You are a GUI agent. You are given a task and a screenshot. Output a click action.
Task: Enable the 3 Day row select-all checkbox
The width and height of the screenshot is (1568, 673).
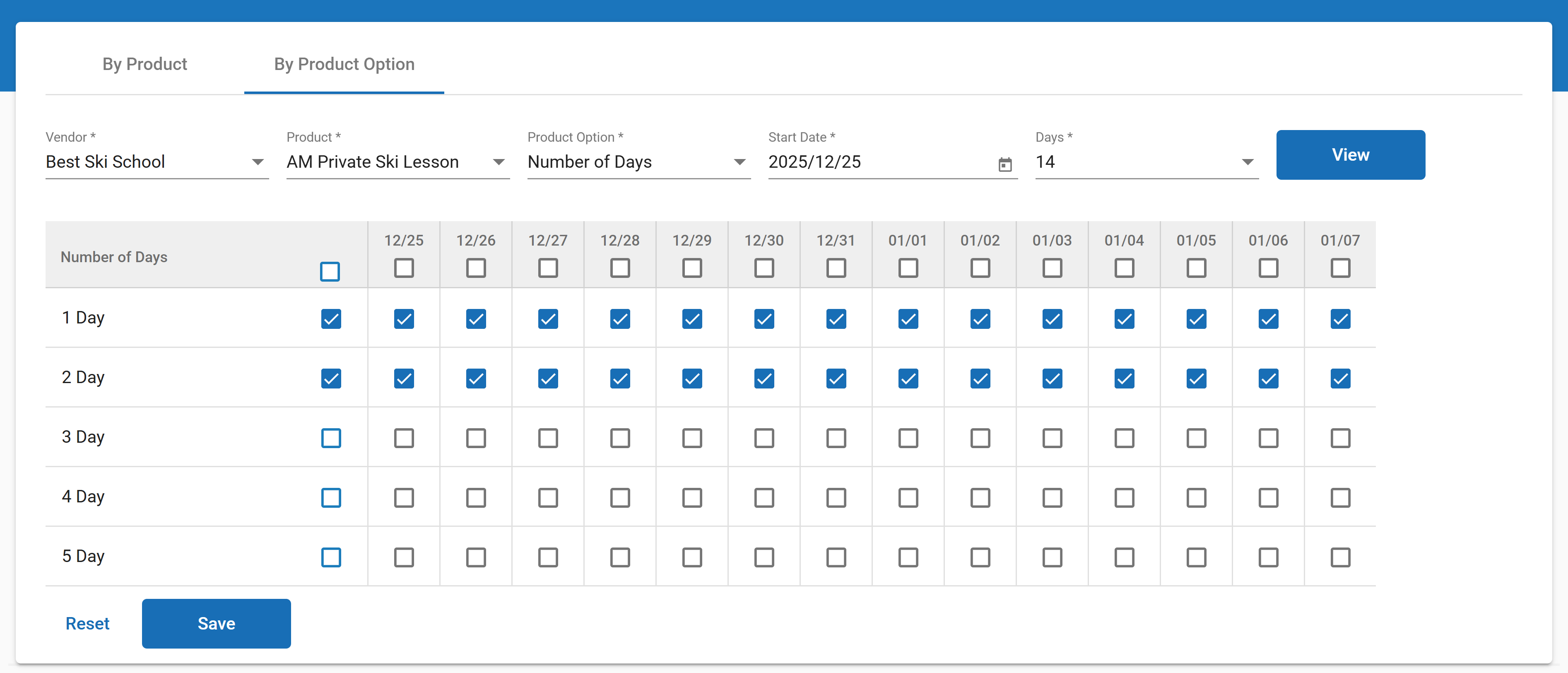(x=330, y=438)
